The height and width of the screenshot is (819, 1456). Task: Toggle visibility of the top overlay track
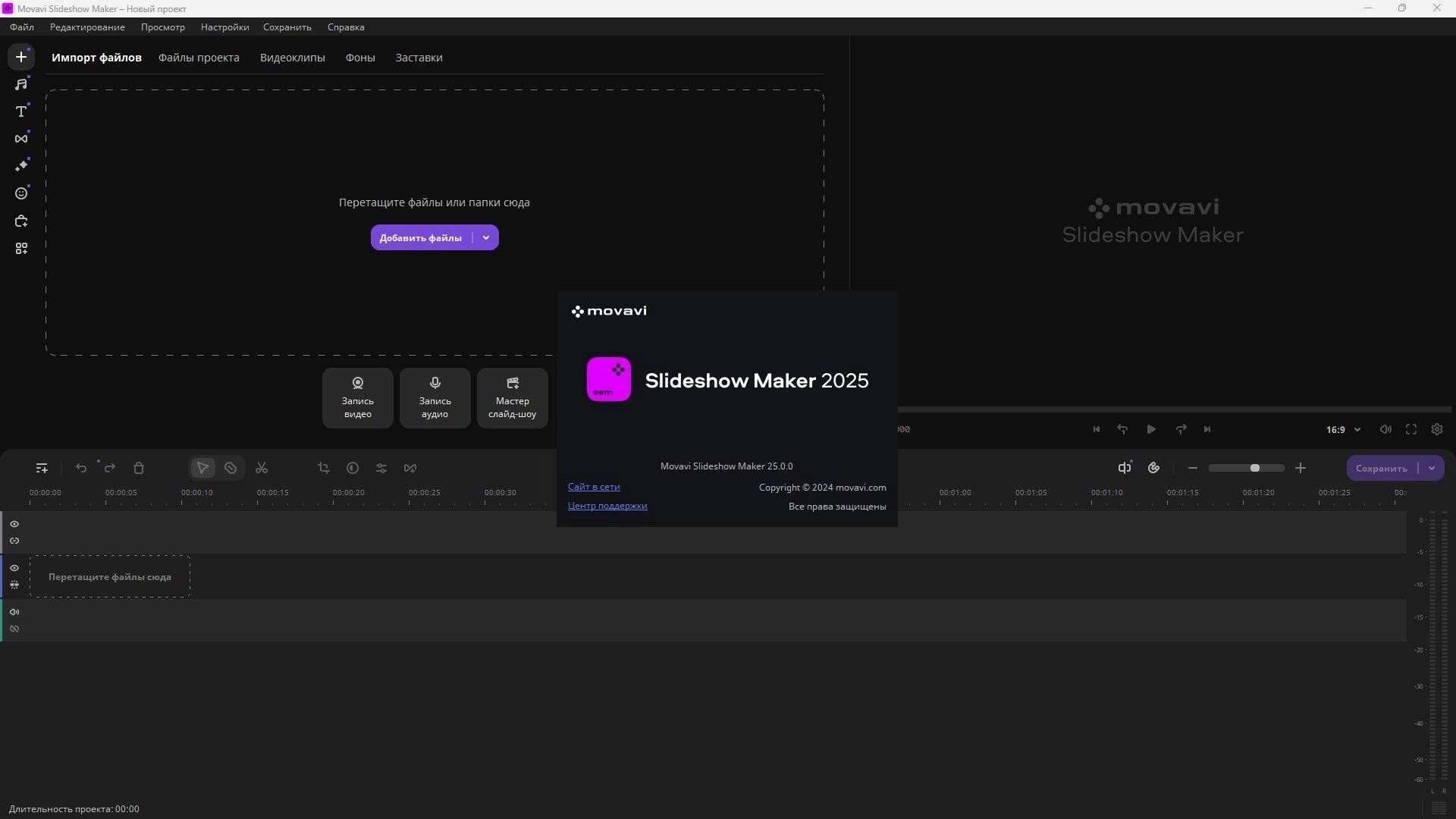(14, 524)
